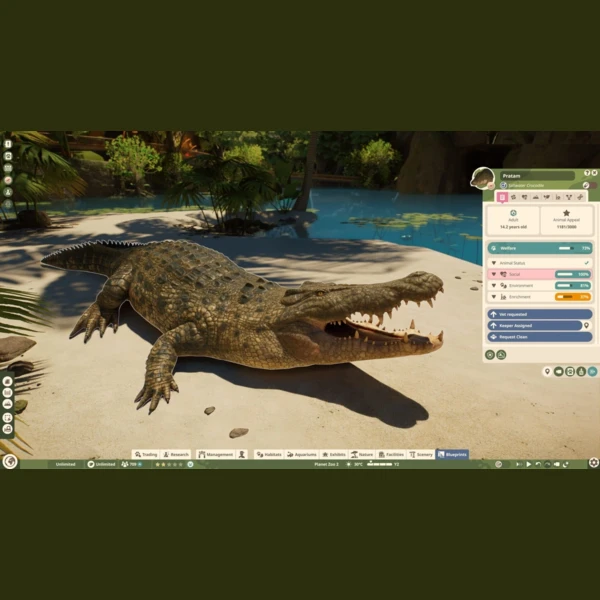Open the Exhibits menu
This screenshot has width=600, height=600.
(334, 454)
